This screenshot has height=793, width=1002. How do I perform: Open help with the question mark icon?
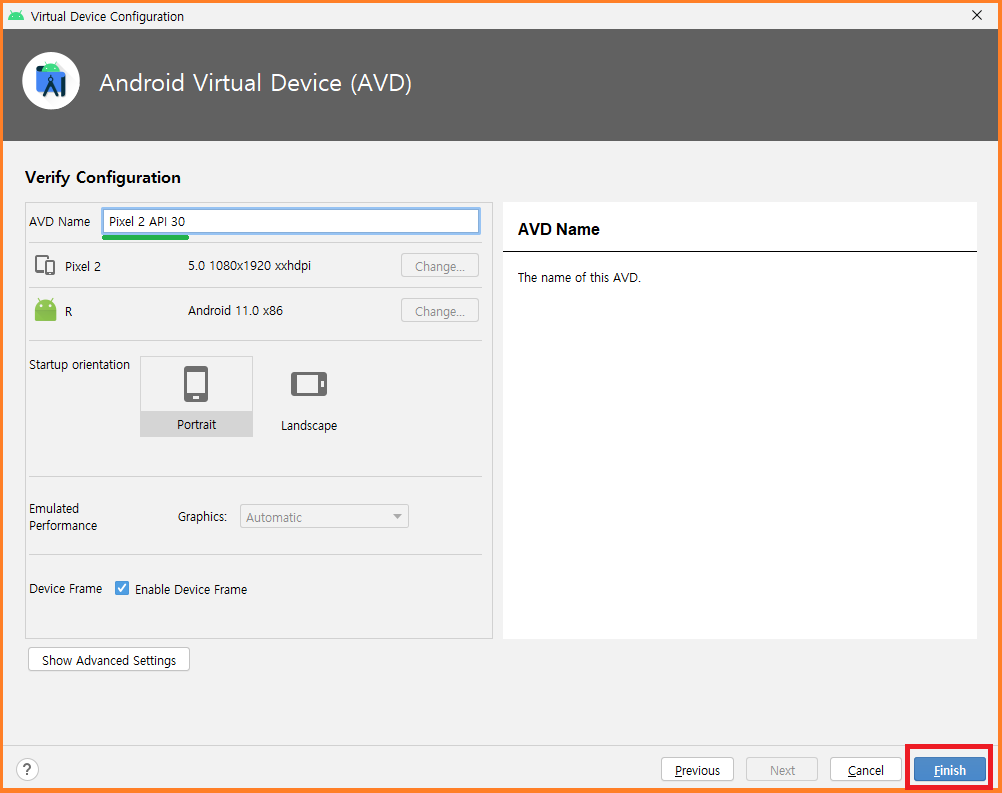(x=27, y=769)
